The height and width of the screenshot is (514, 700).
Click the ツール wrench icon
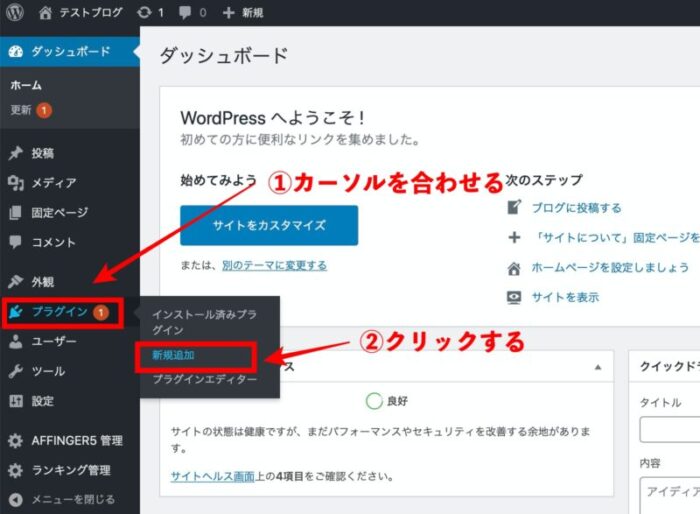16,371
